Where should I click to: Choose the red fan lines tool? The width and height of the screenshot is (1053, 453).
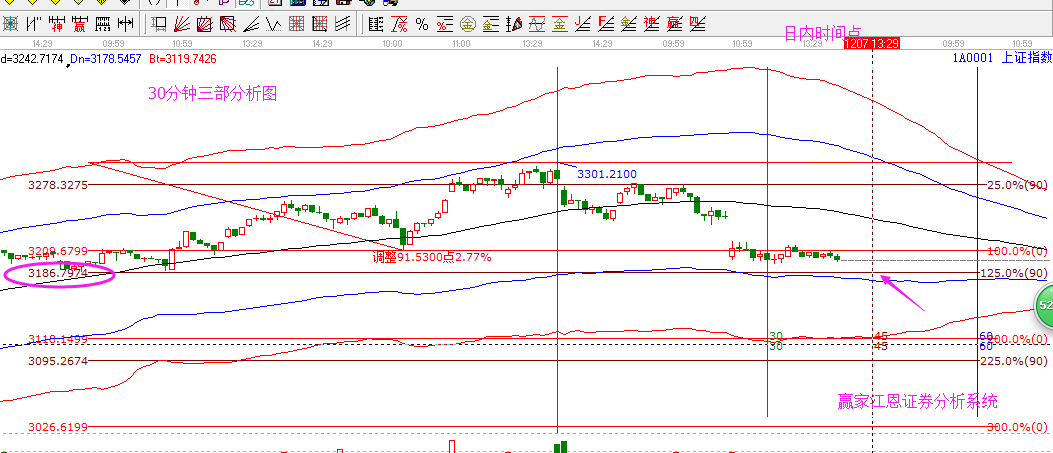point(182,25)
